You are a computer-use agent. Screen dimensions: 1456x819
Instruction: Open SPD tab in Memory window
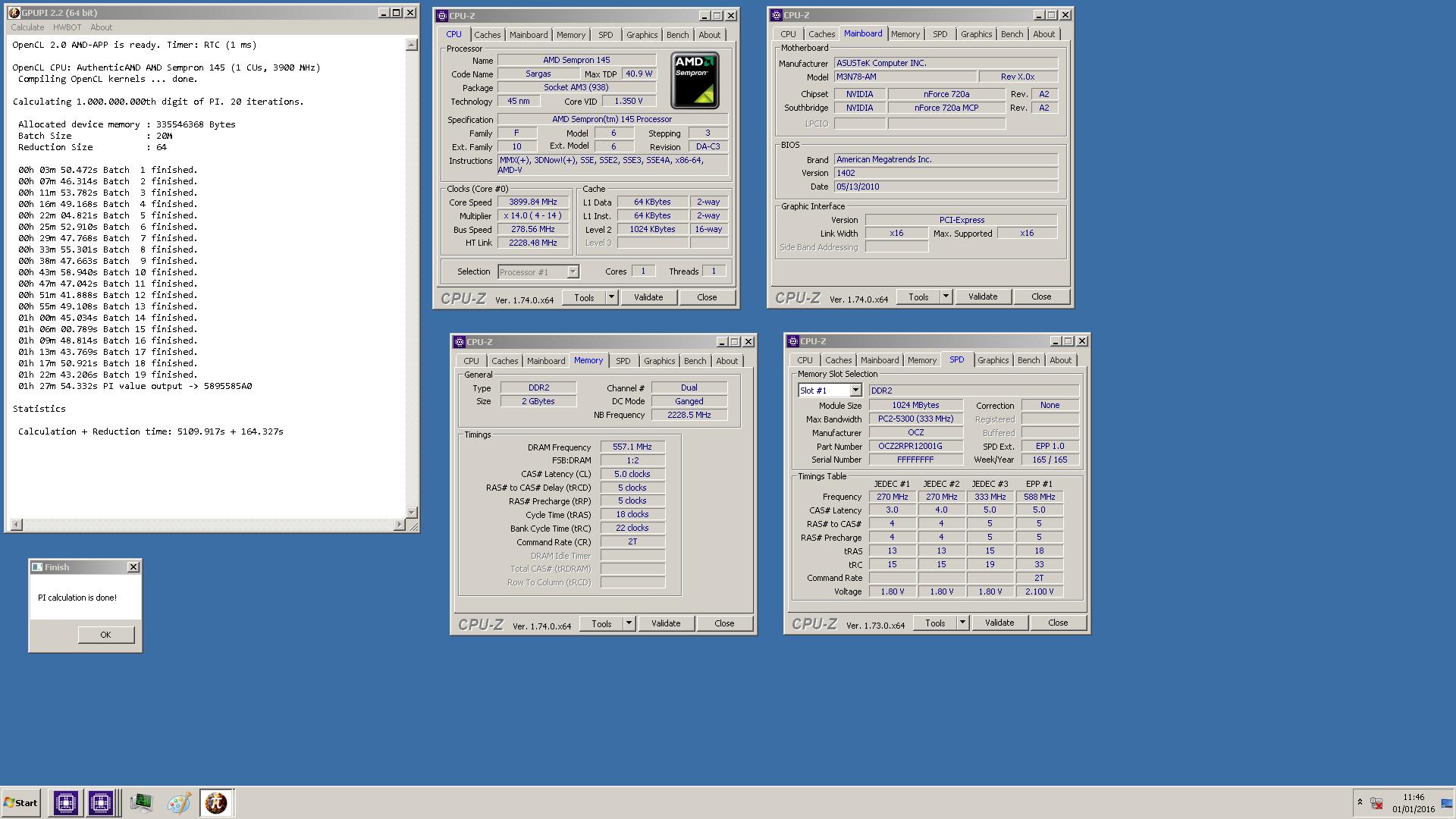click(623, 361)
